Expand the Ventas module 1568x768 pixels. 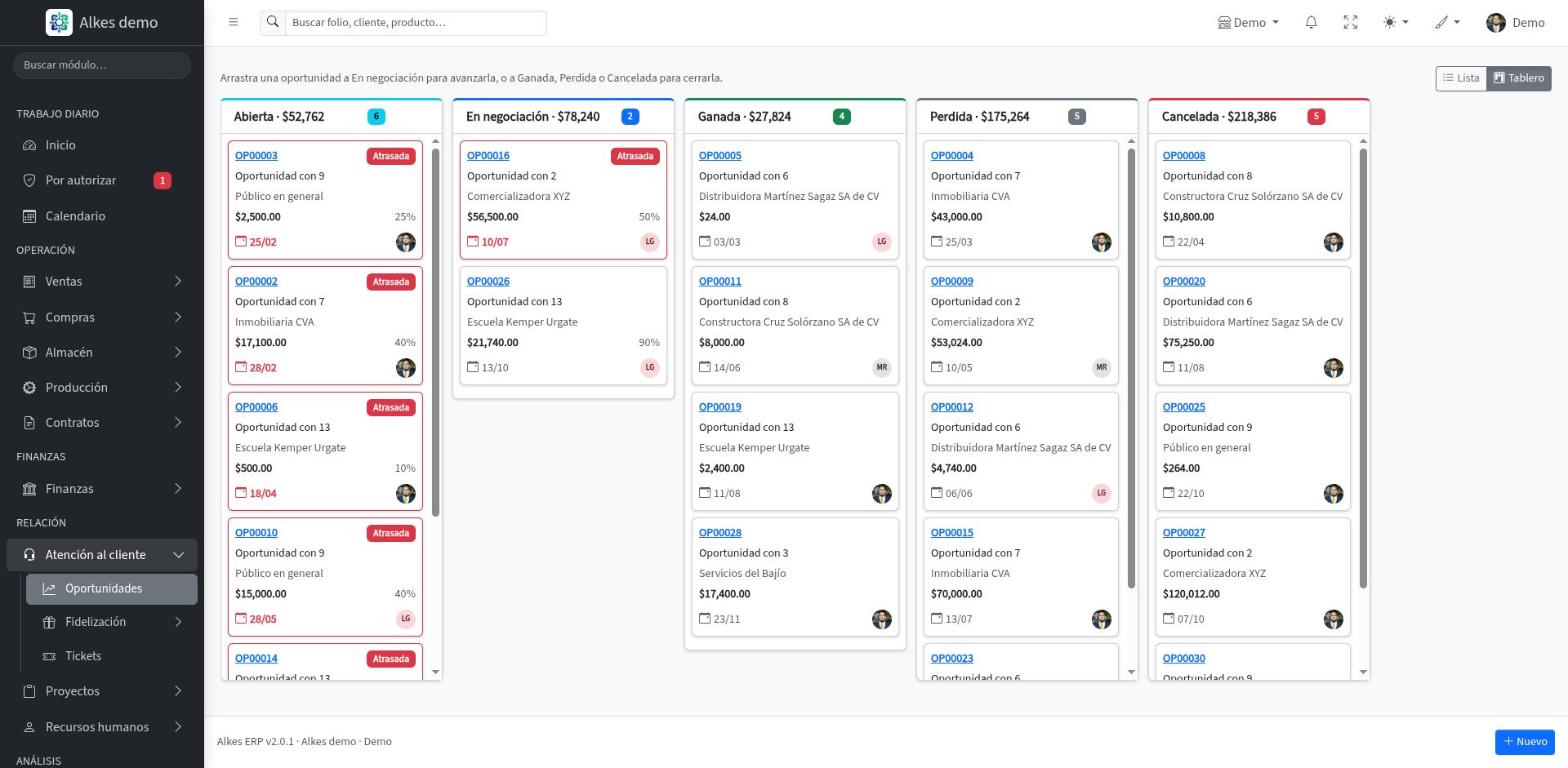point(102,282)
